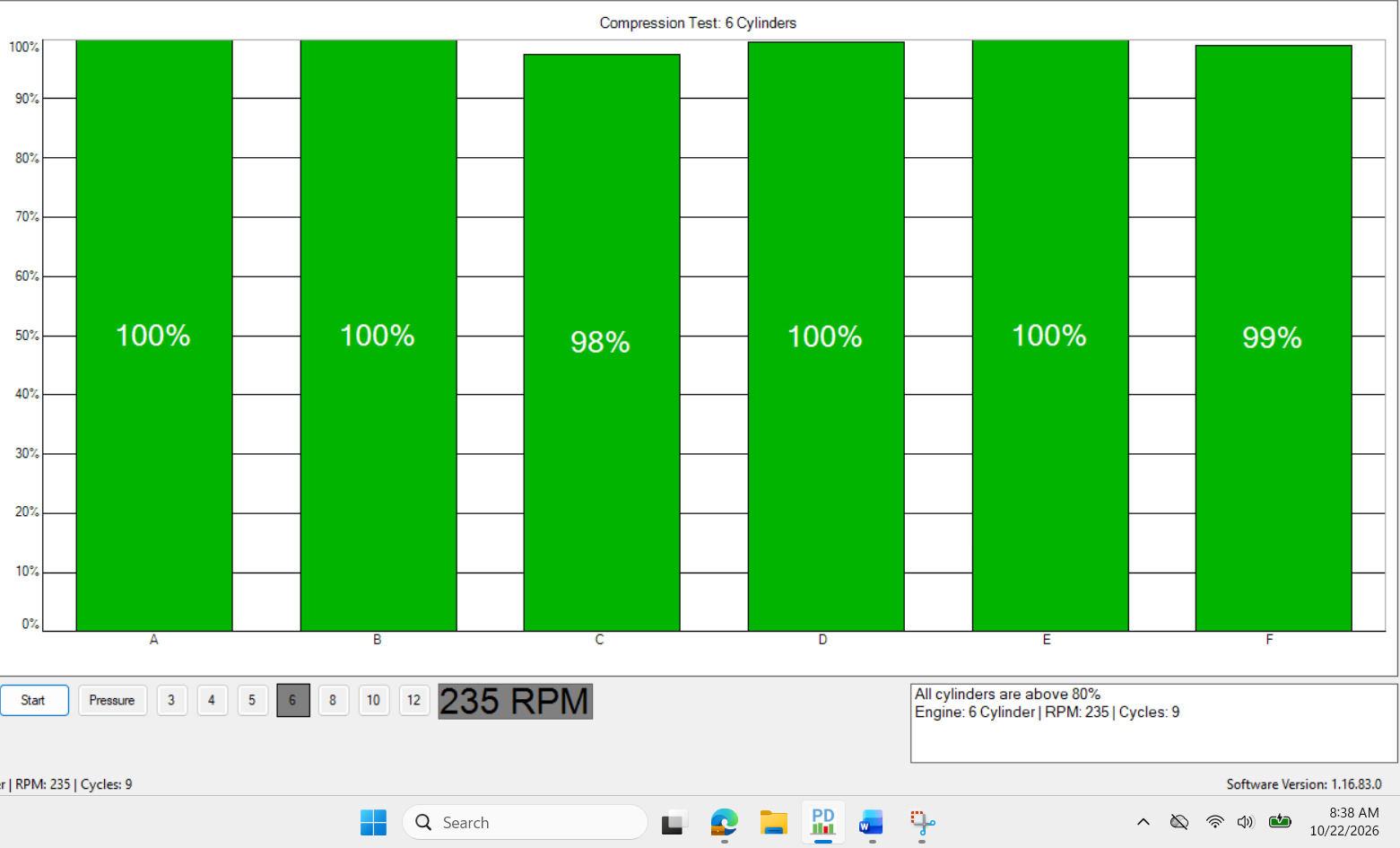This screenshot has width=1400, height=848.
Task: Select the green bar for cylinder B
Action: point(378,336)
